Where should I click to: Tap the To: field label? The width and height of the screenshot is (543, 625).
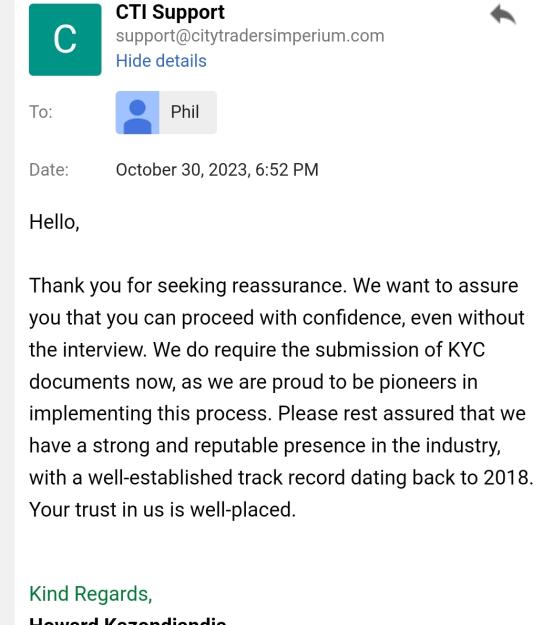pyautogui.click(x=41, y=112)
